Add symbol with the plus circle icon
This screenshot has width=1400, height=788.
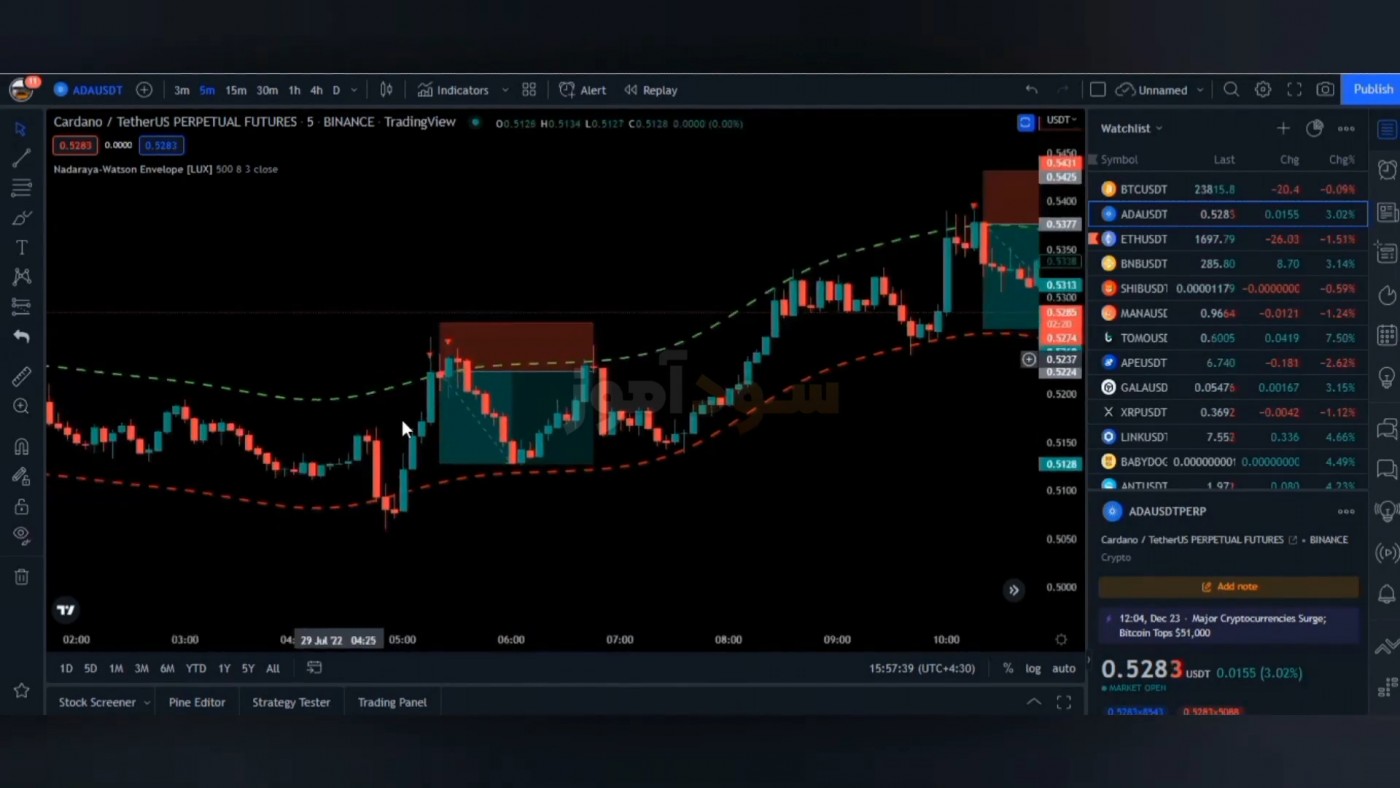coord(144,90)
